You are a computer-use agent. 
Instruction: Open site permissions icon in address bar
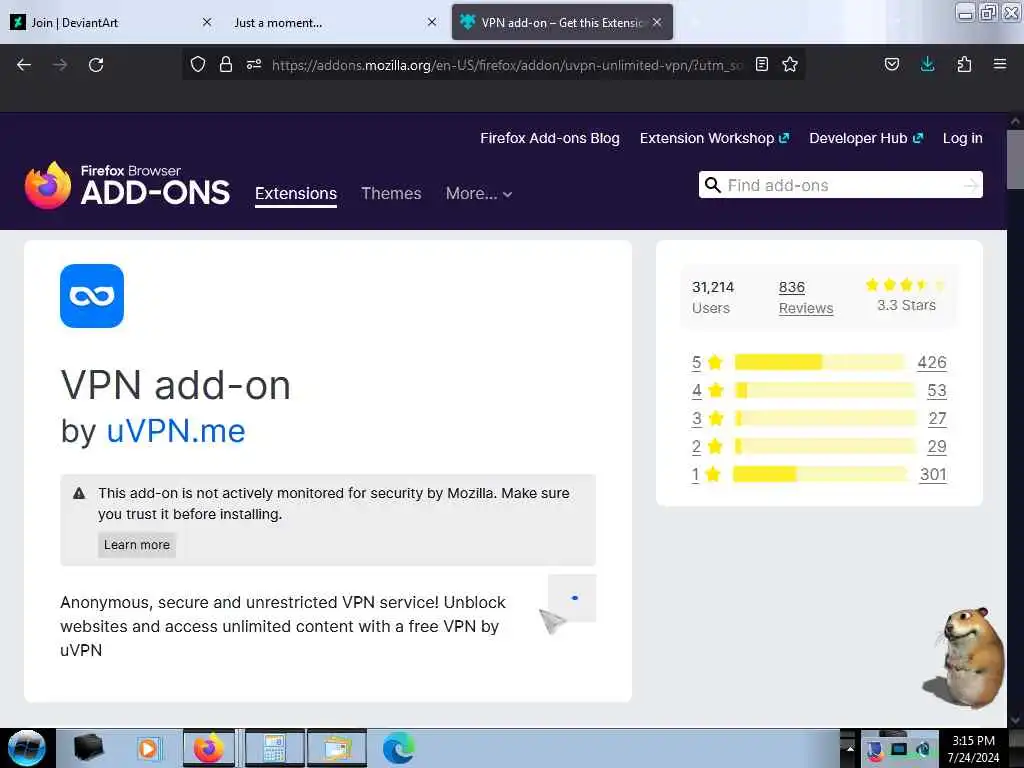coord(254,64)
